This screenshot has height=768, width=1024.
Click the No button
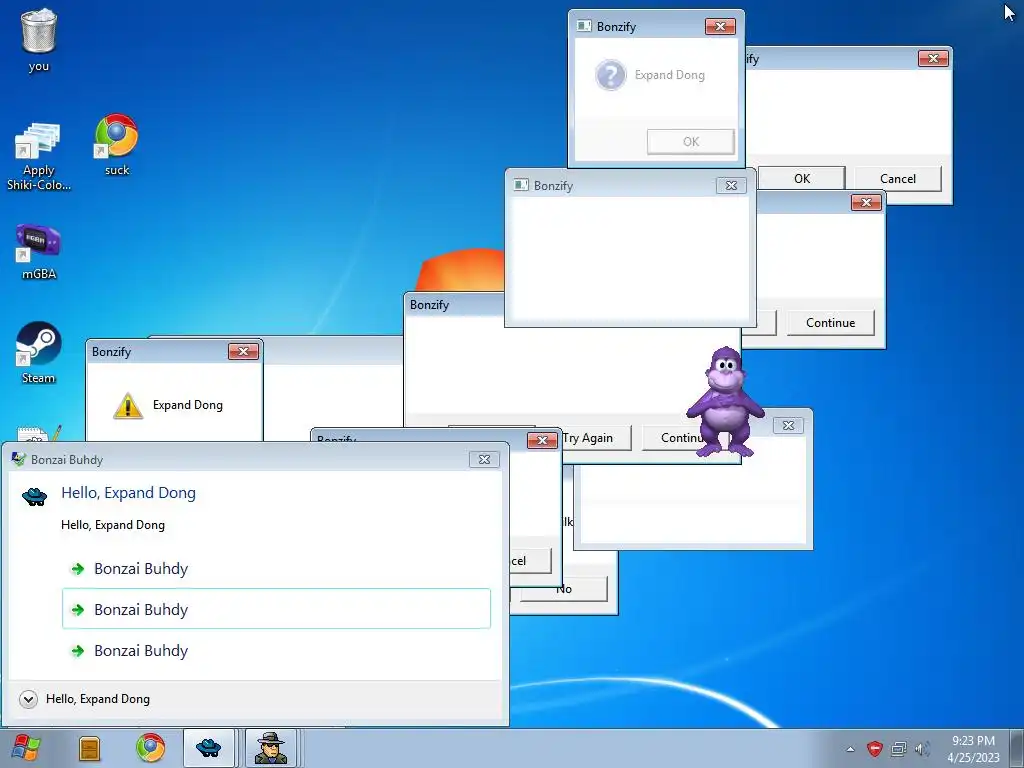(x=564, y=589)
